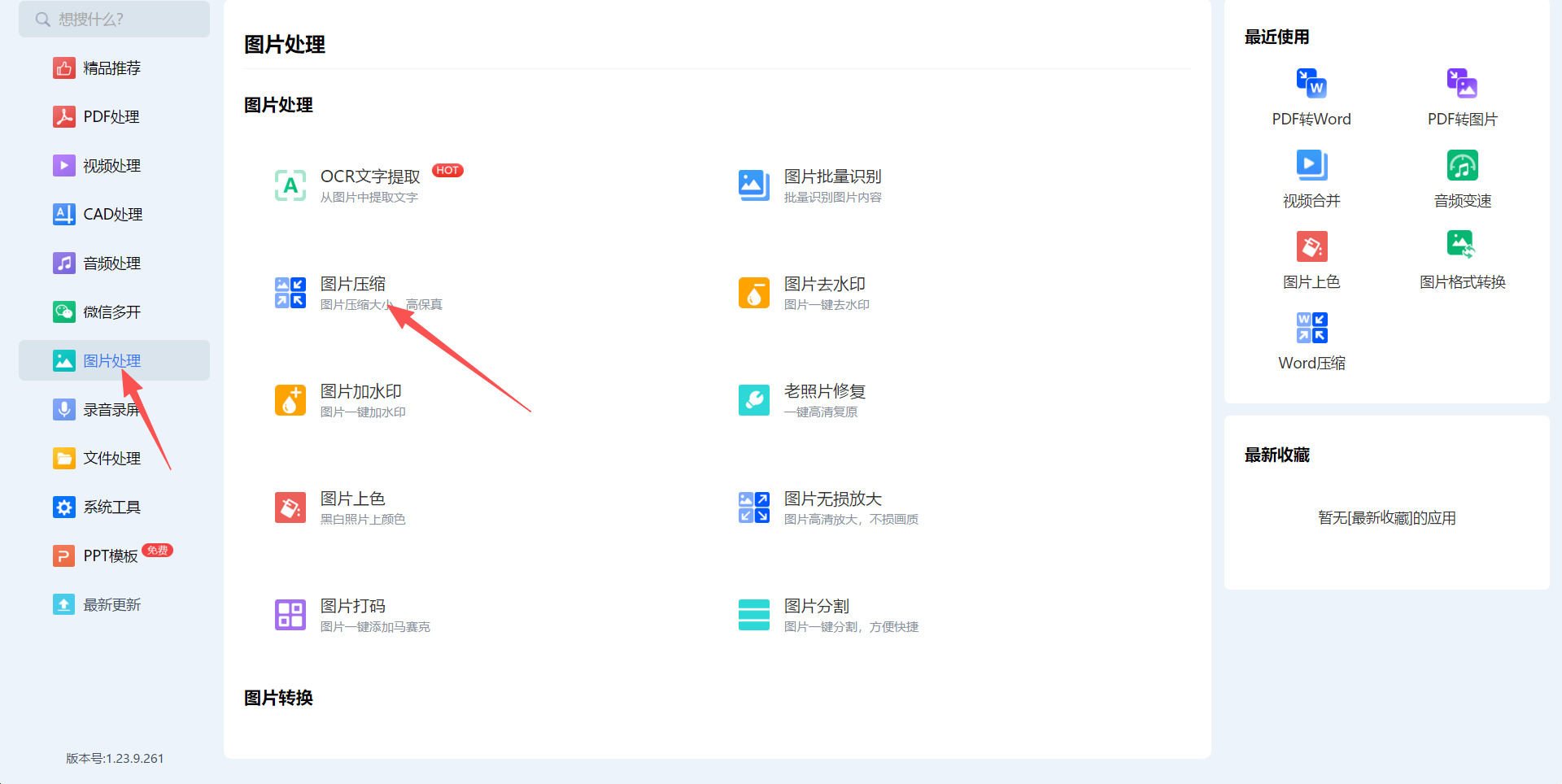The width and height of the screenshot is (1562, 784).
Task: Click the 图片处理 picture icon in sidebar
Action: [x=64, y=361]
